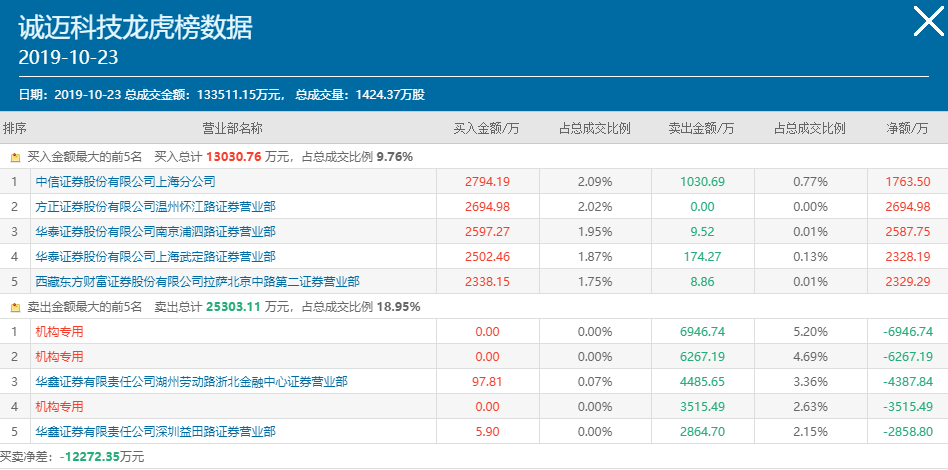This screenshot has width=948, height=470.
Task: Click the icon beside 卖出金额最大的前5名
Action: pos(15,307)
